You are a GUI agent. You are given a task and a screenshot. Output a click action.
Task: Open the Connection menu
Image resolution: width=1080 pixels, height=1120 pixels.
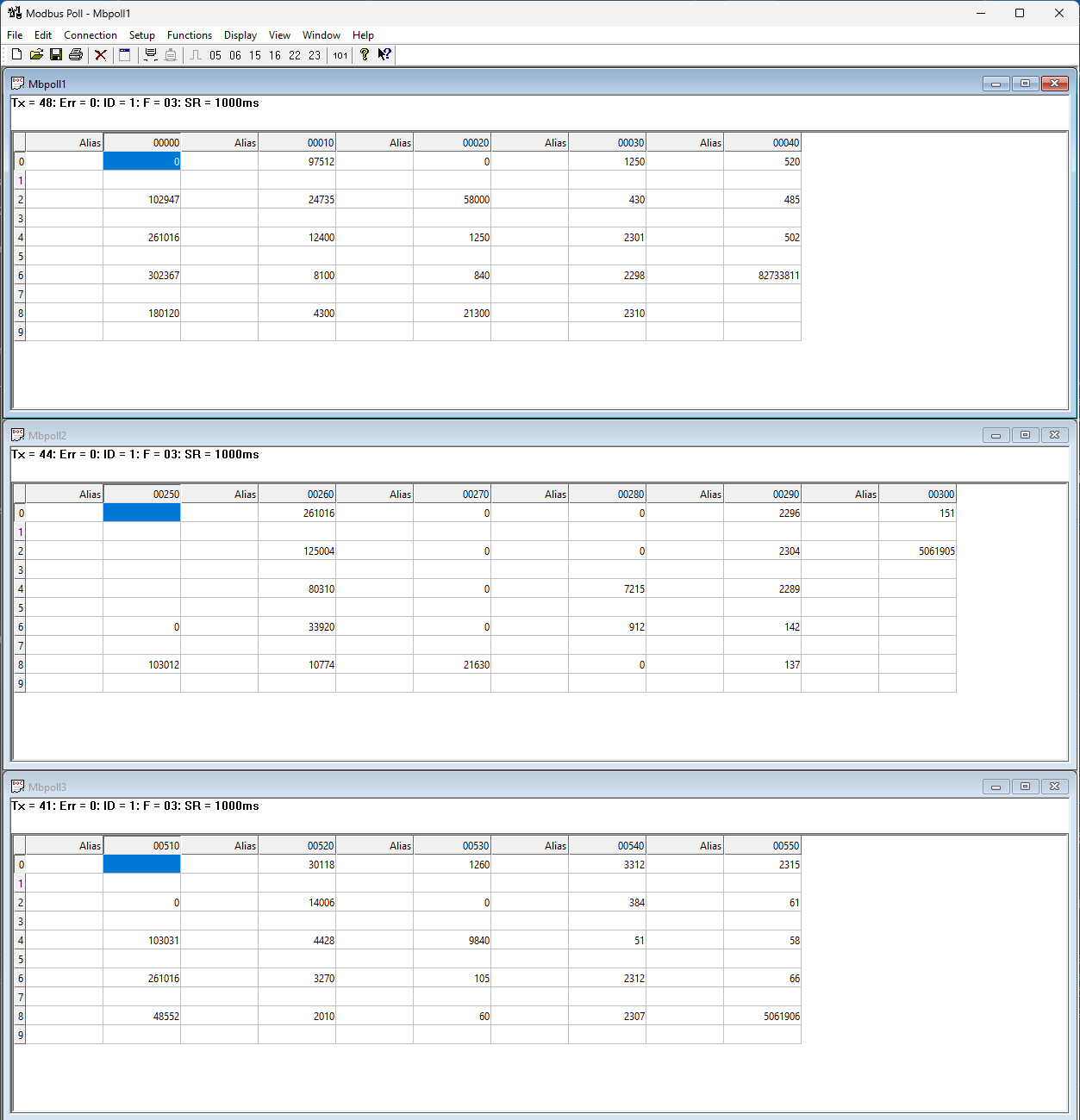tap(91, 35)
